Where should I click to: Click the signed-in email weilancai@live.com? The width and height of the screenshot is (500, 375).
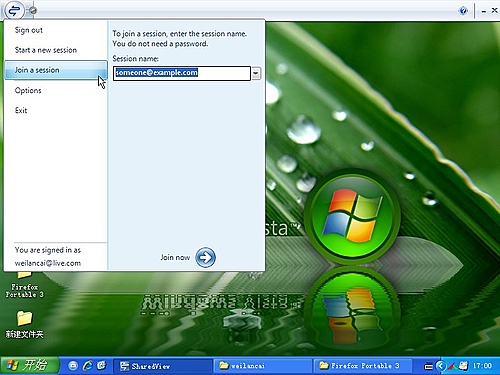(48, 263)
